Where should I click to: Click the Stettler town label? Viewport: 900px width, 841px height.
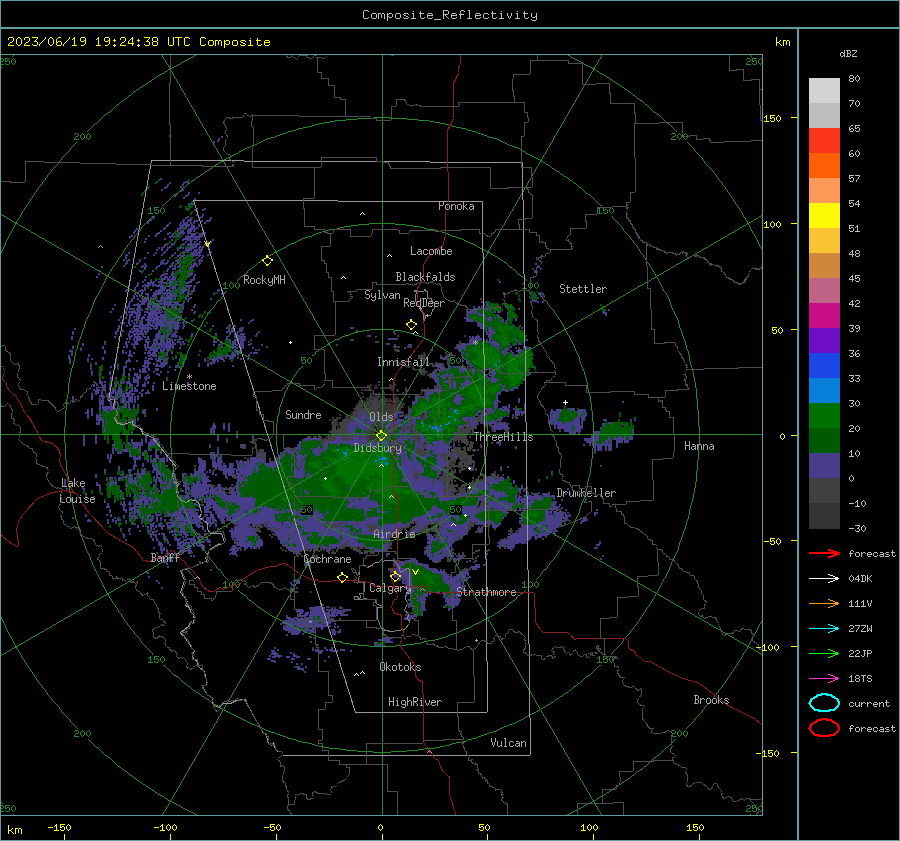(583, 289)
